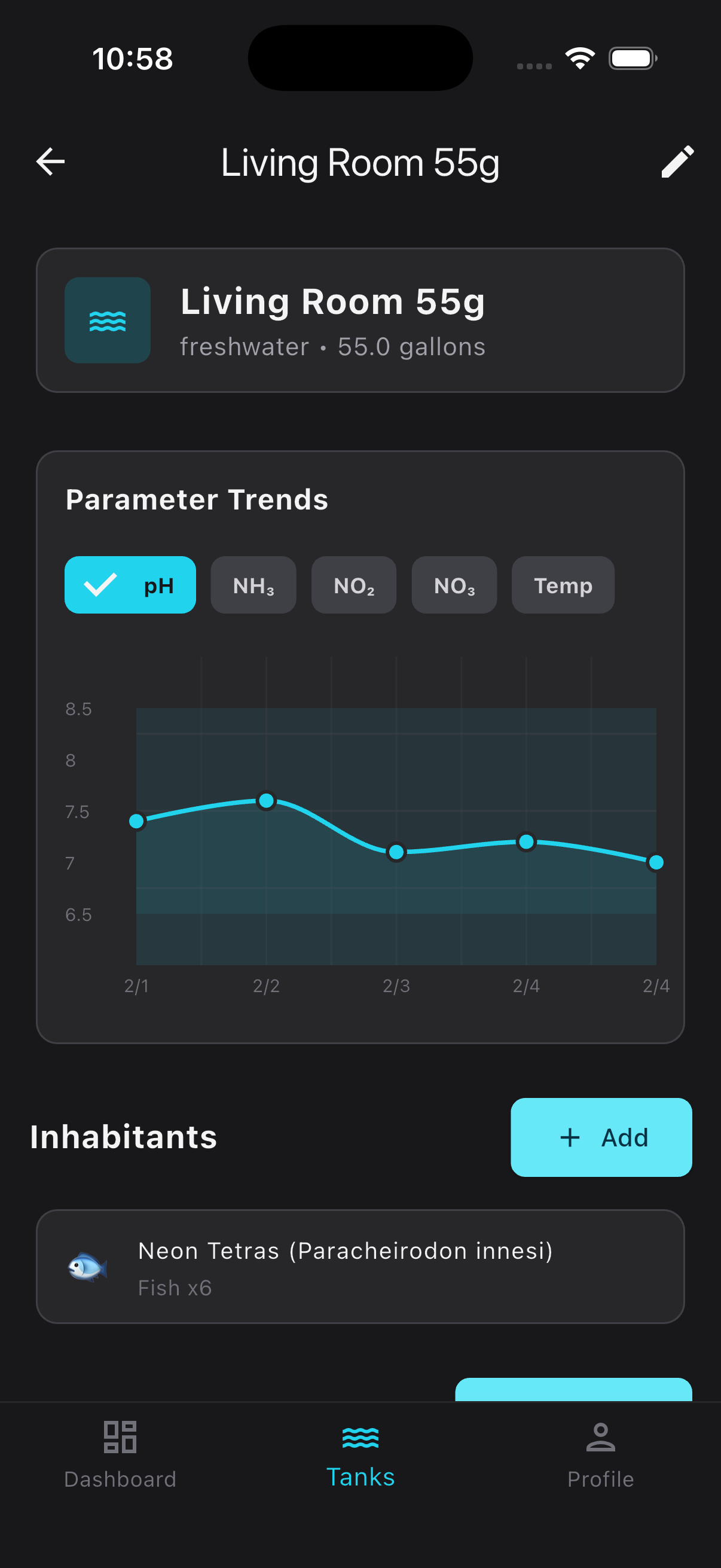The width and height of the screenshot is (721, 1568).
Task: Select the NO2 parameter filter
Action: (x=353, y=585)
